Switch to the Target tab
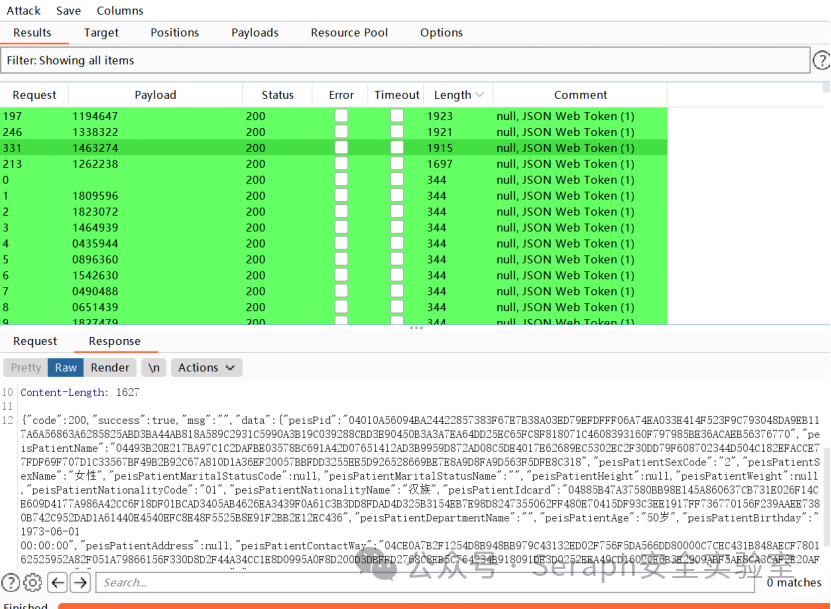This screenshot has height=609, width=831. [101, 32]
